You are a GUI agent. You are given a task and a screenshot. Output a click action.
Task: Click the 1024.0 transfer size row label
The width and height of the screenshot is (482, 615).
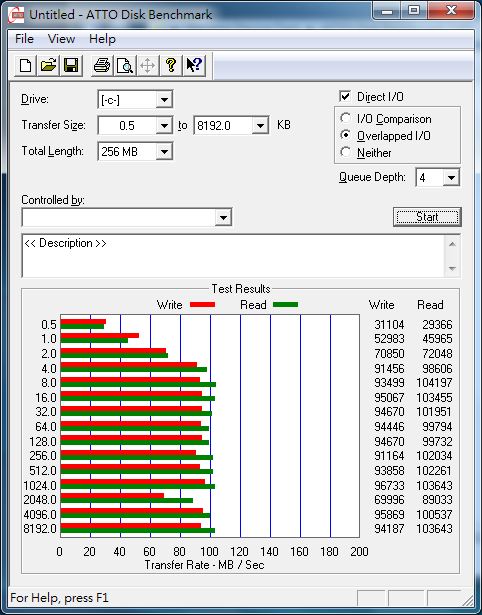point(40,485)
